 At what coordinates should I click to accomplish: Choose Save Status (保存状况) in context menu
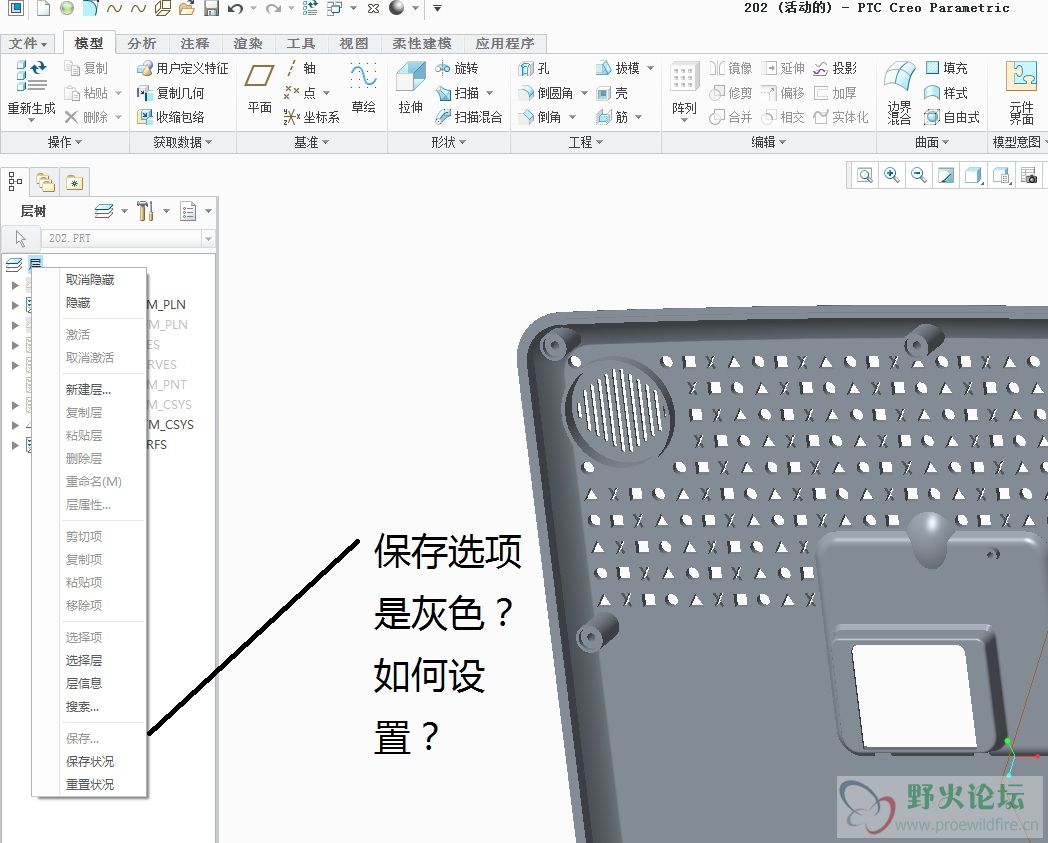click(90, 761)
